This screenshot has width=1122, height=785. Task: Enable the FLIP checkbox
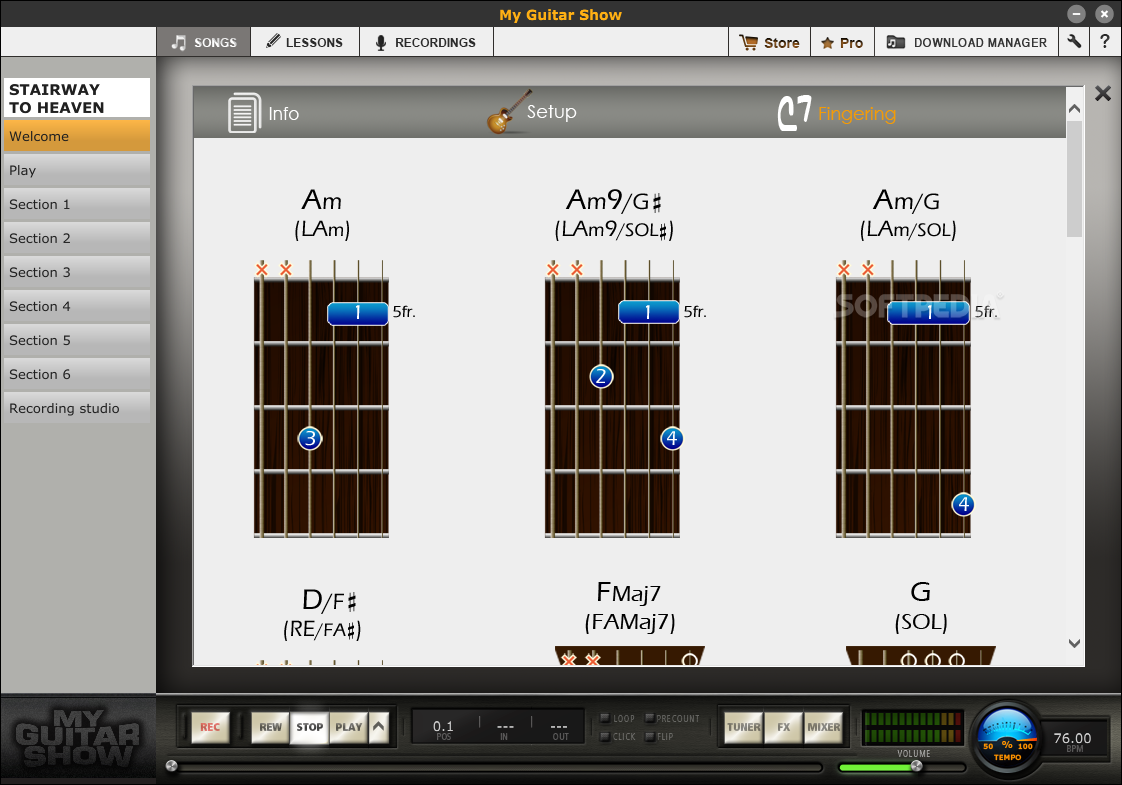[650, 736]
